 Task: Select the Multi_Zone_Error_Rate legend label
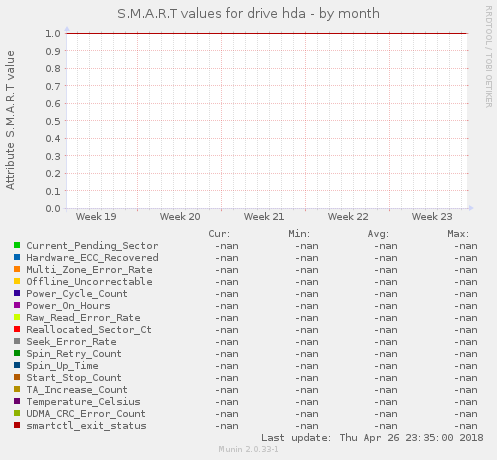89,270
